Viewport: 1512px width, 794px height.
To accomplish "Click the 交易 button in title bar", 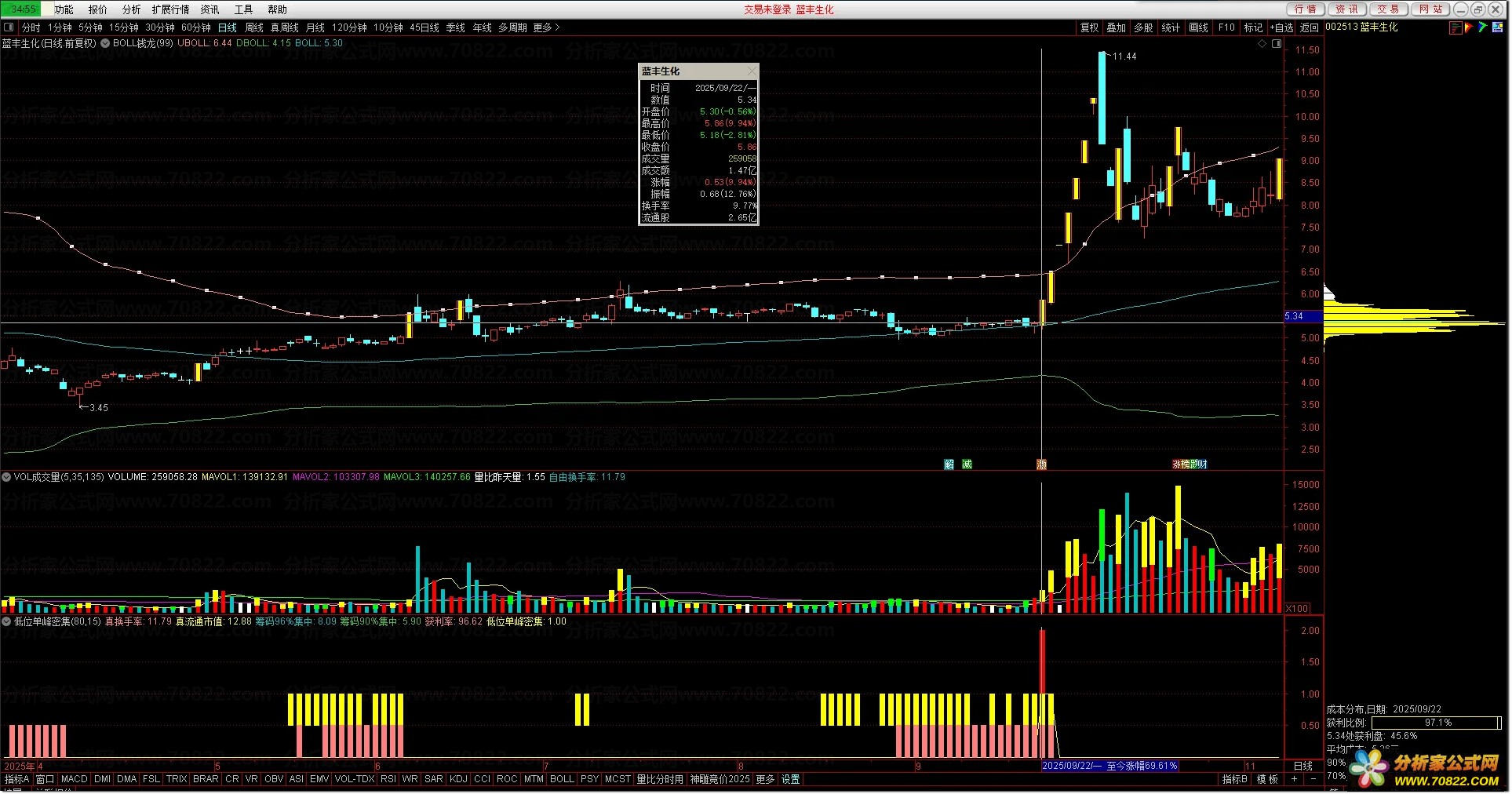I will click(x=1388, y=9).
